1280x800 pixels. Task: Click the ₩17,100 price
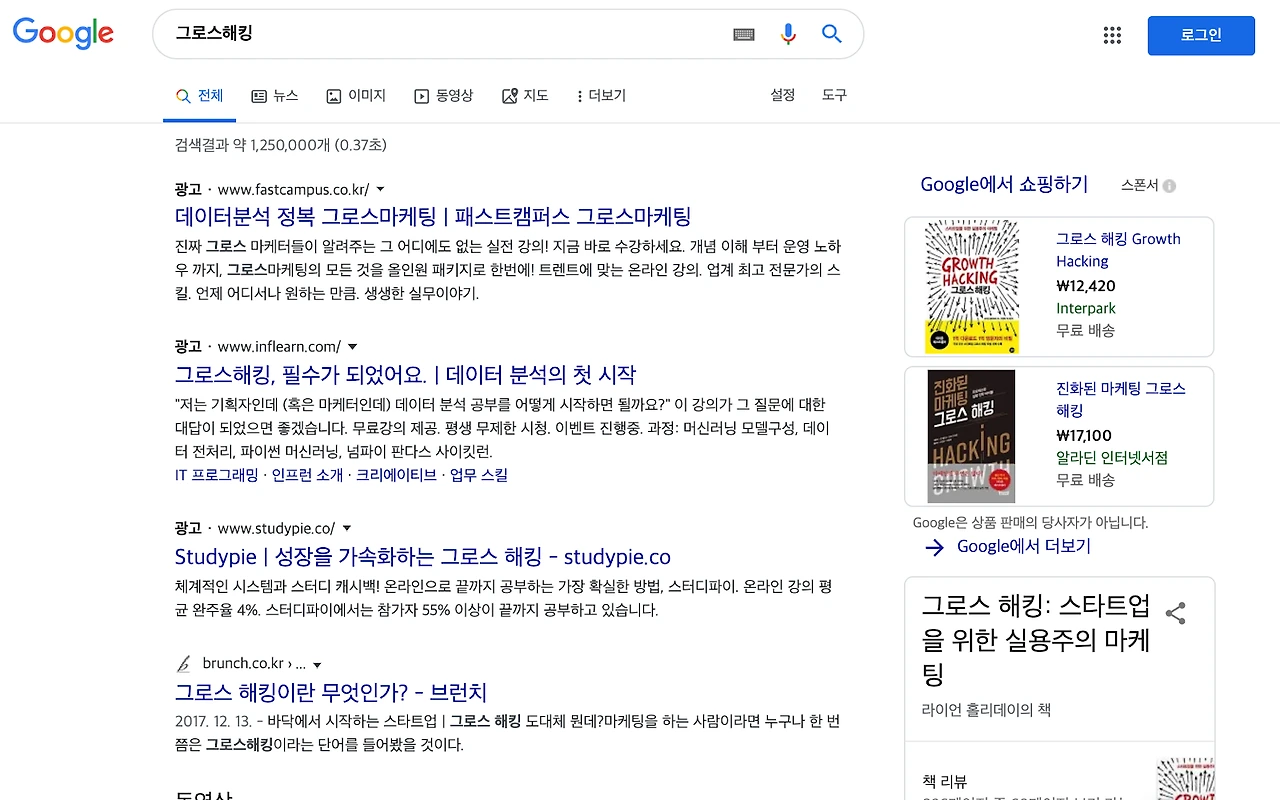(x=1084, y=435)
